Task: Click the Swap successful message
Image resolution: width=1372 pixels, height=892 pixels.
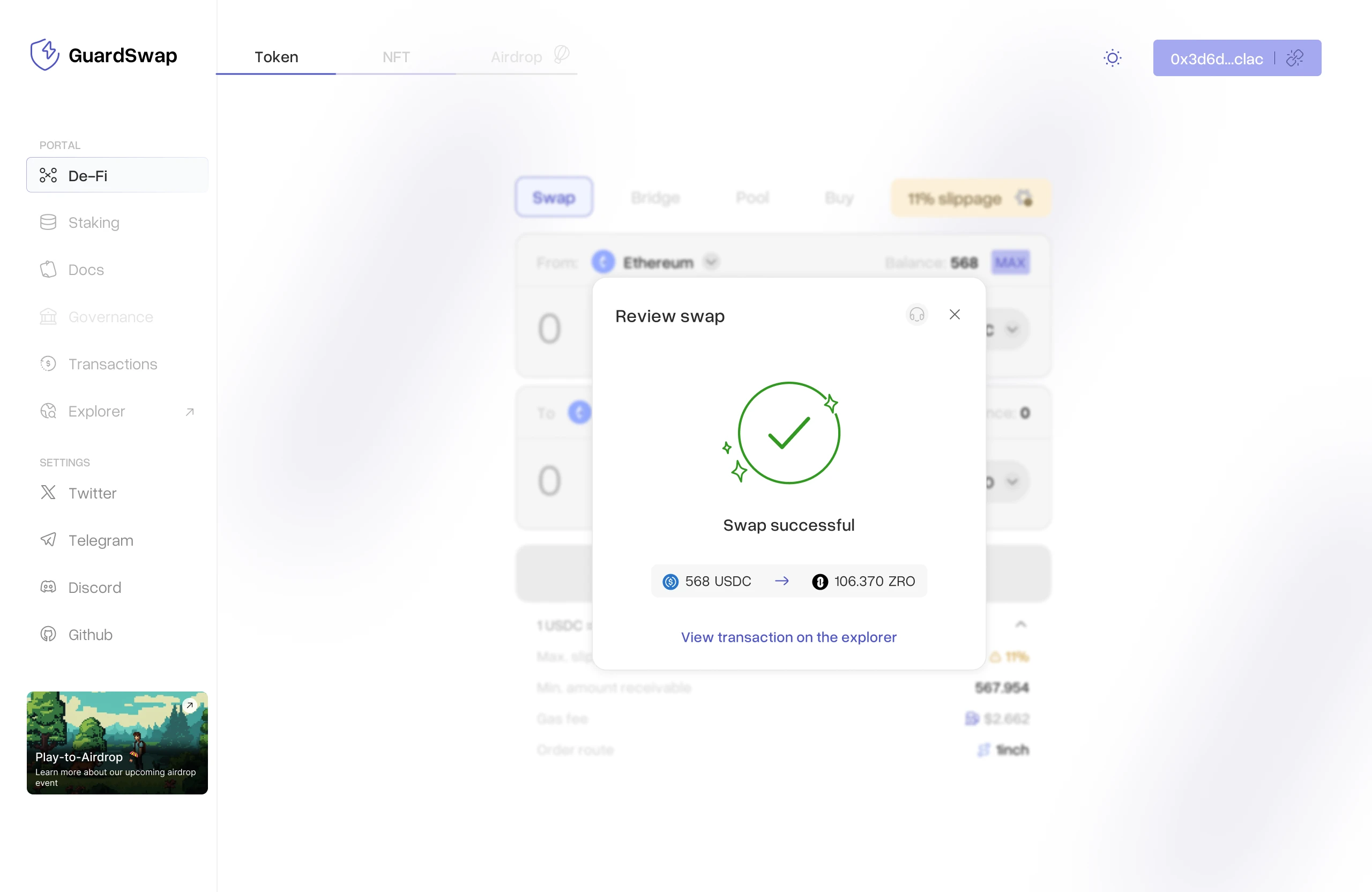Action: tap(788, 525)
